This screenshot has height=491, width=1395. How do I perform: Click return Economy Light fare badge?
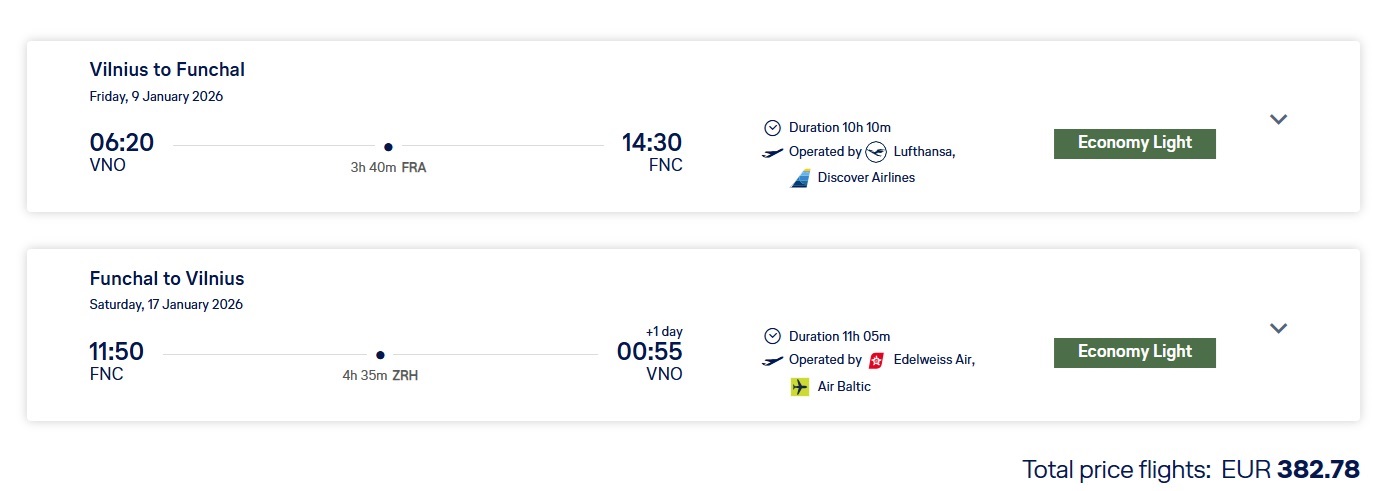coord(1134,352)
